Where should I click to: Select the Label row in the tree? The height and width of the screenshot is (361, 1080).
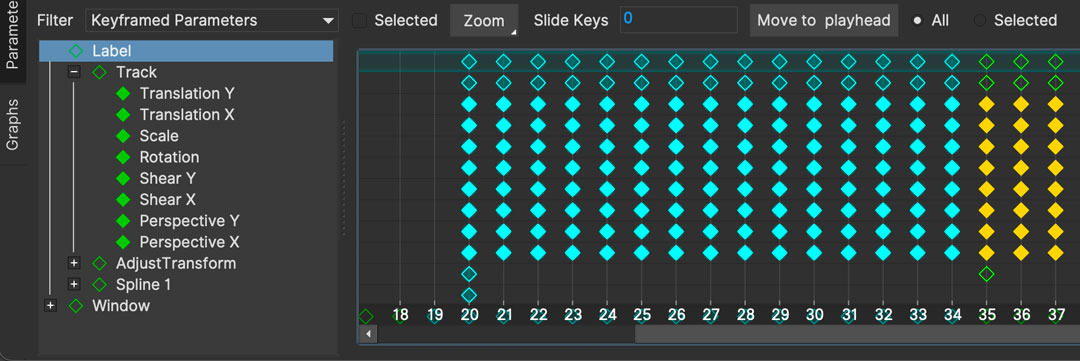point(186,51)
